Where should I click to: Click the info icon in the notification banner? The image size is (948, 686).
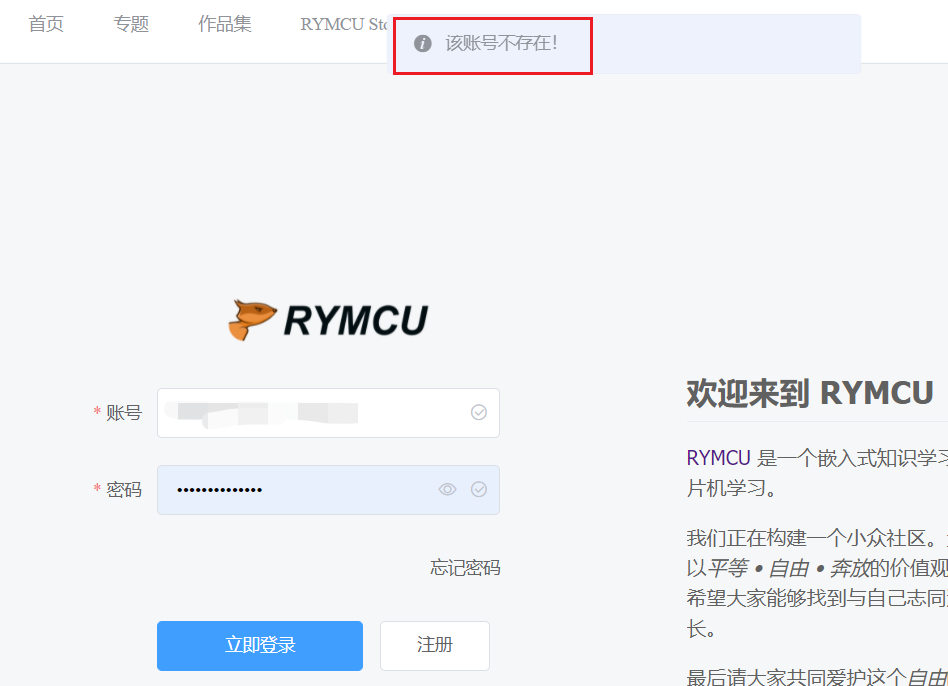(423, 42)
